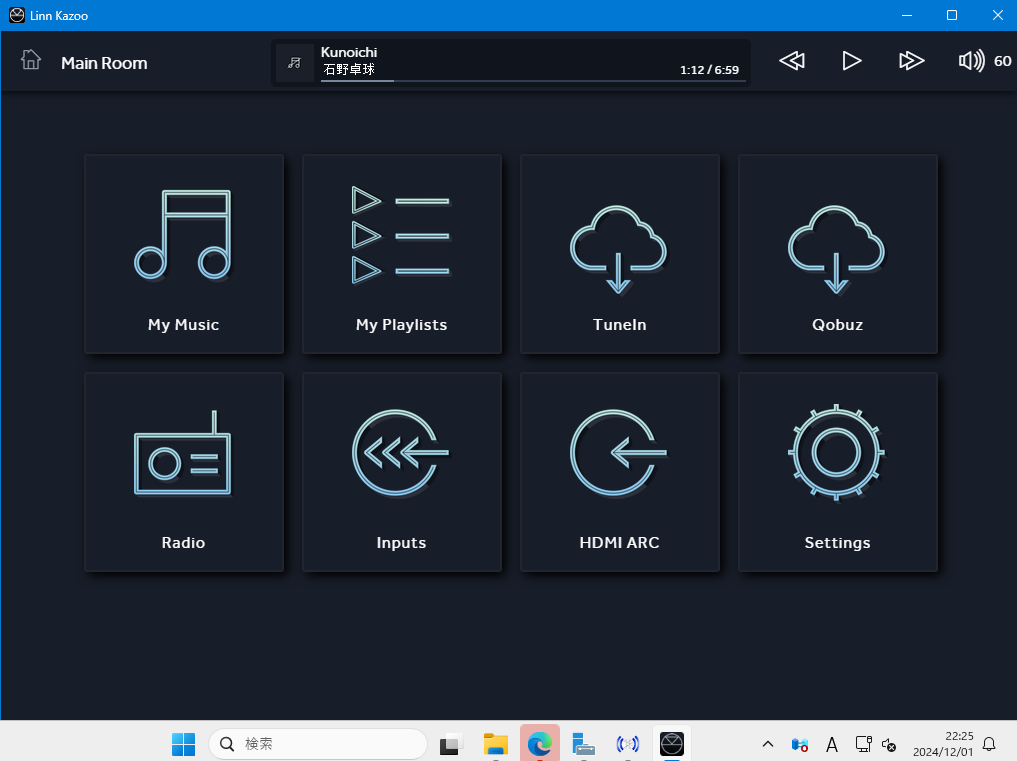The image size is (1017, 761).
Task: Open the TuneIn tile
Action: click(x=620, y=254)
